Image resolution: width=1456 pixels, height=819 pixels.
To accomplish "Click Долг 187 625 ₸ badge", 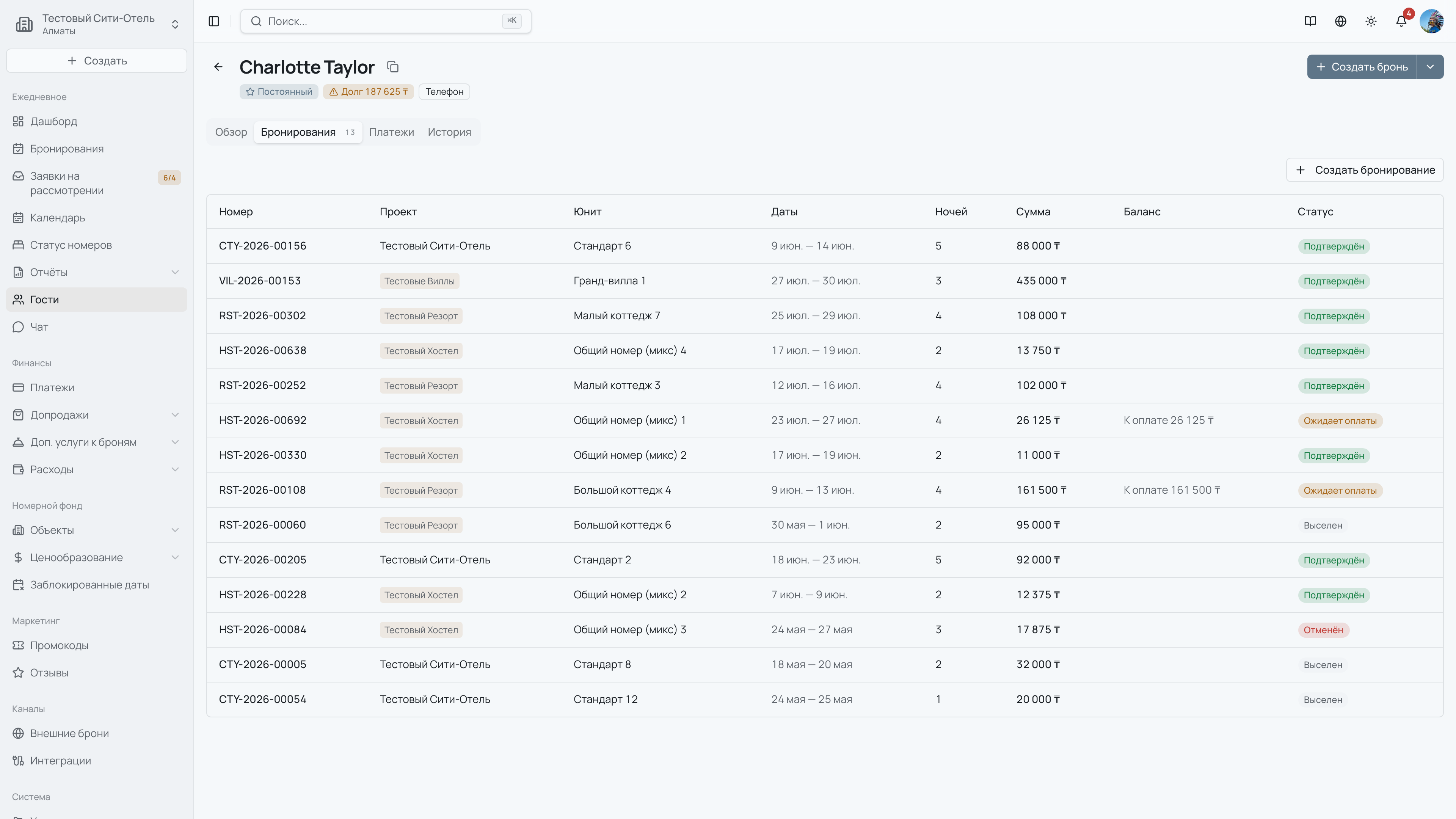I will (x=369, y=91).
